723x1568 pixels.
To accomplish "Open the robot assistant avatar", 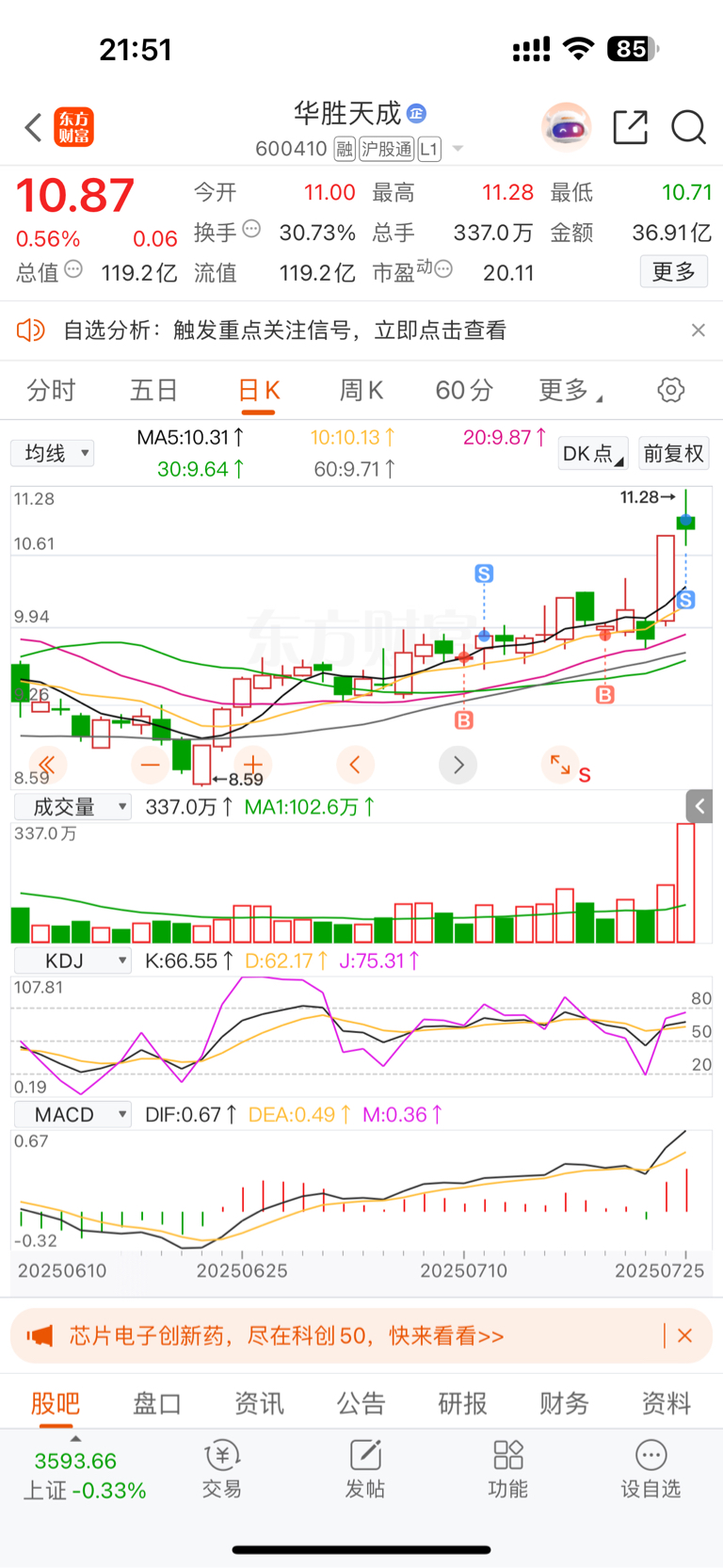I will click(x=566, y=126).
